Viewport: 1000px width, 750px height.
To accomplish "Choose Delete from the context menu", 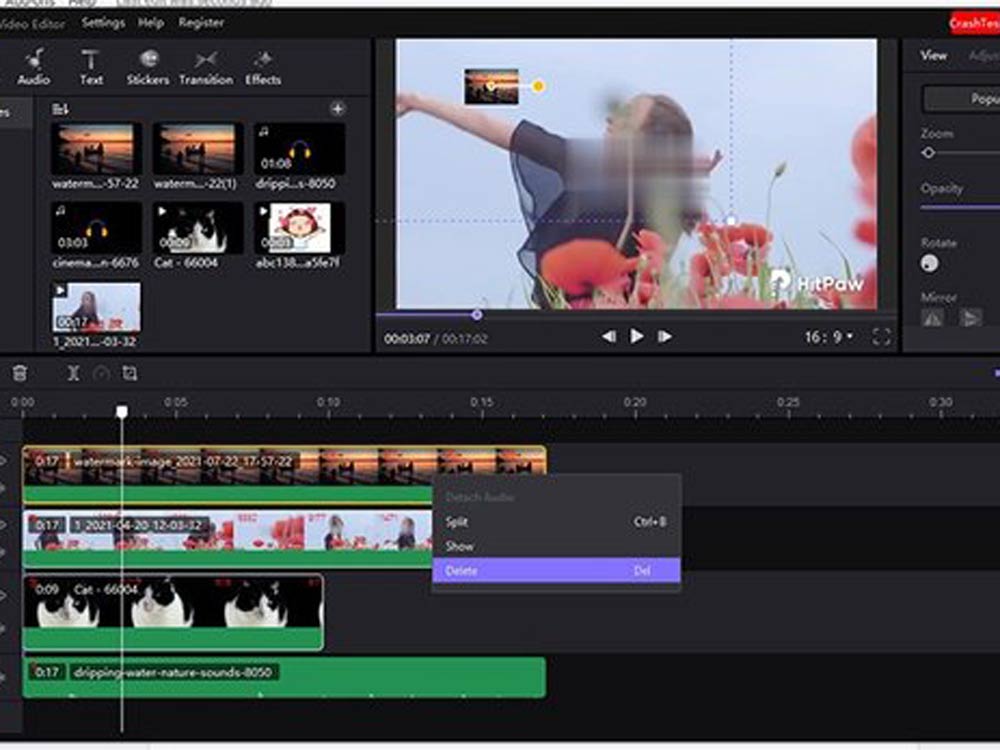I will tap(556, 570).
